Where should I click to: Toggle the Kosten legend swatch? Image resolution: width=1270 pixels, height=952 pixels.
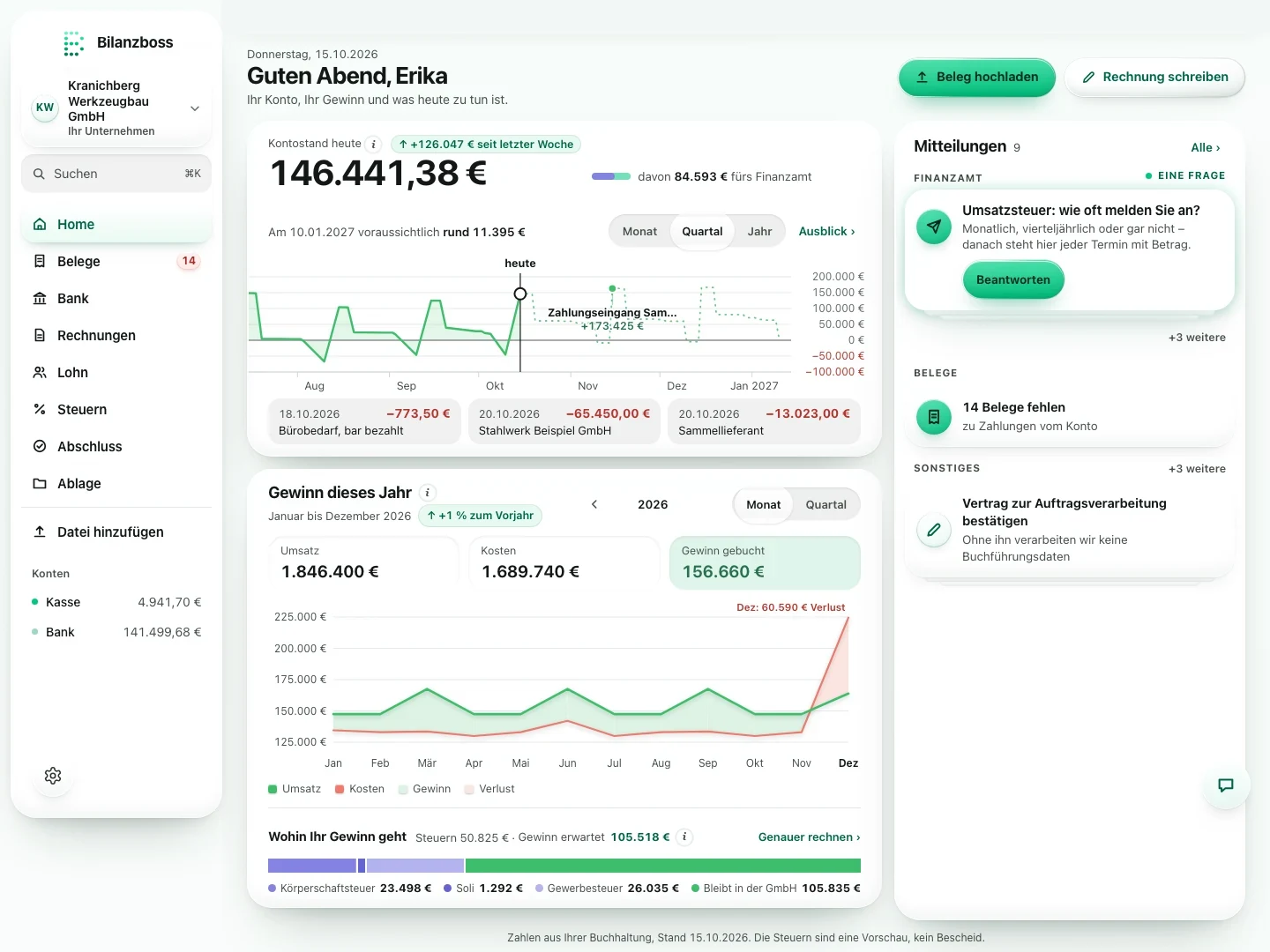point(340,789)
